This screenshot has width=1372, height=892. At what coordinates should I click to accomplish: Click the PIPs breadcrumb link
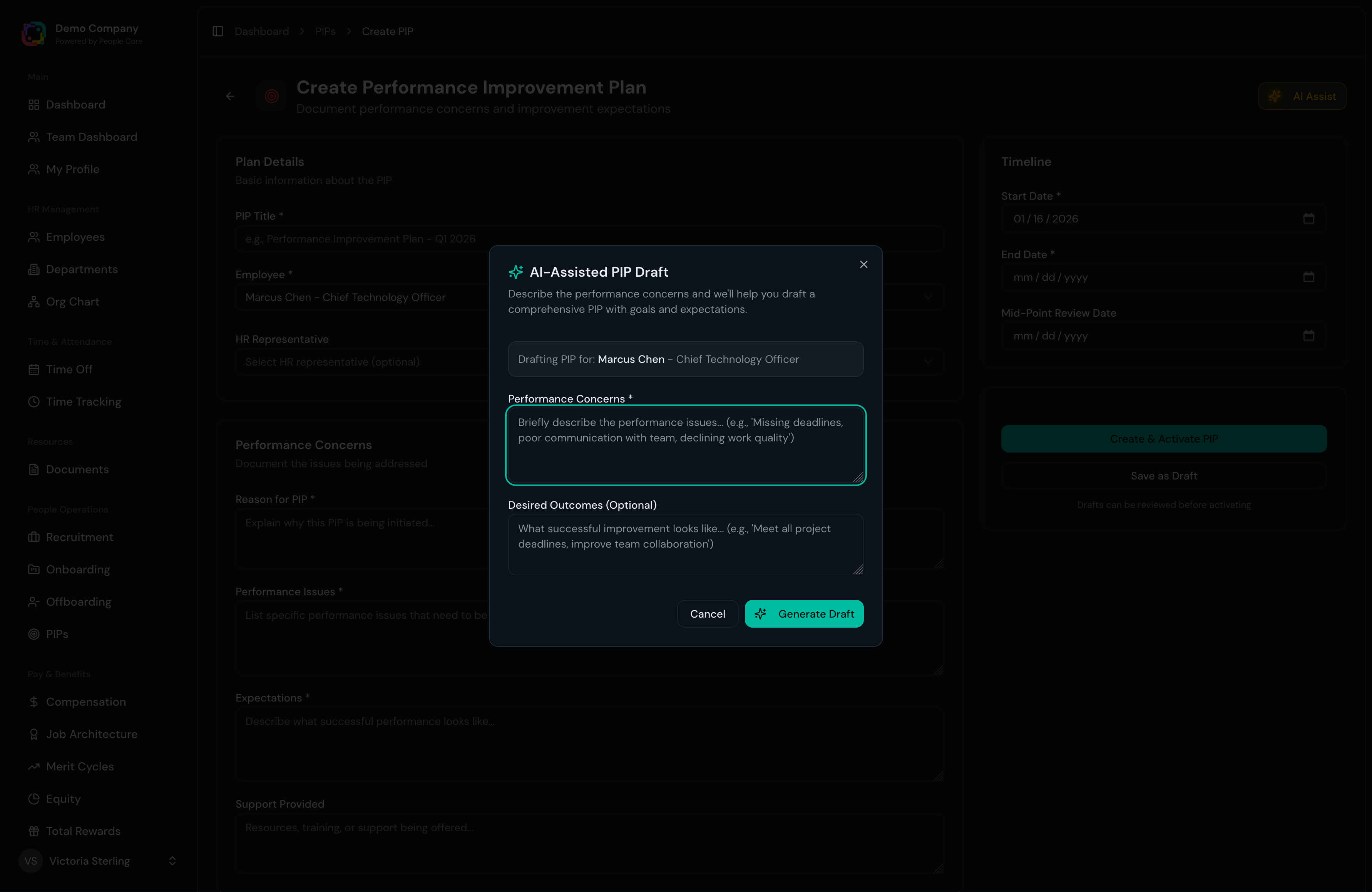325,32
